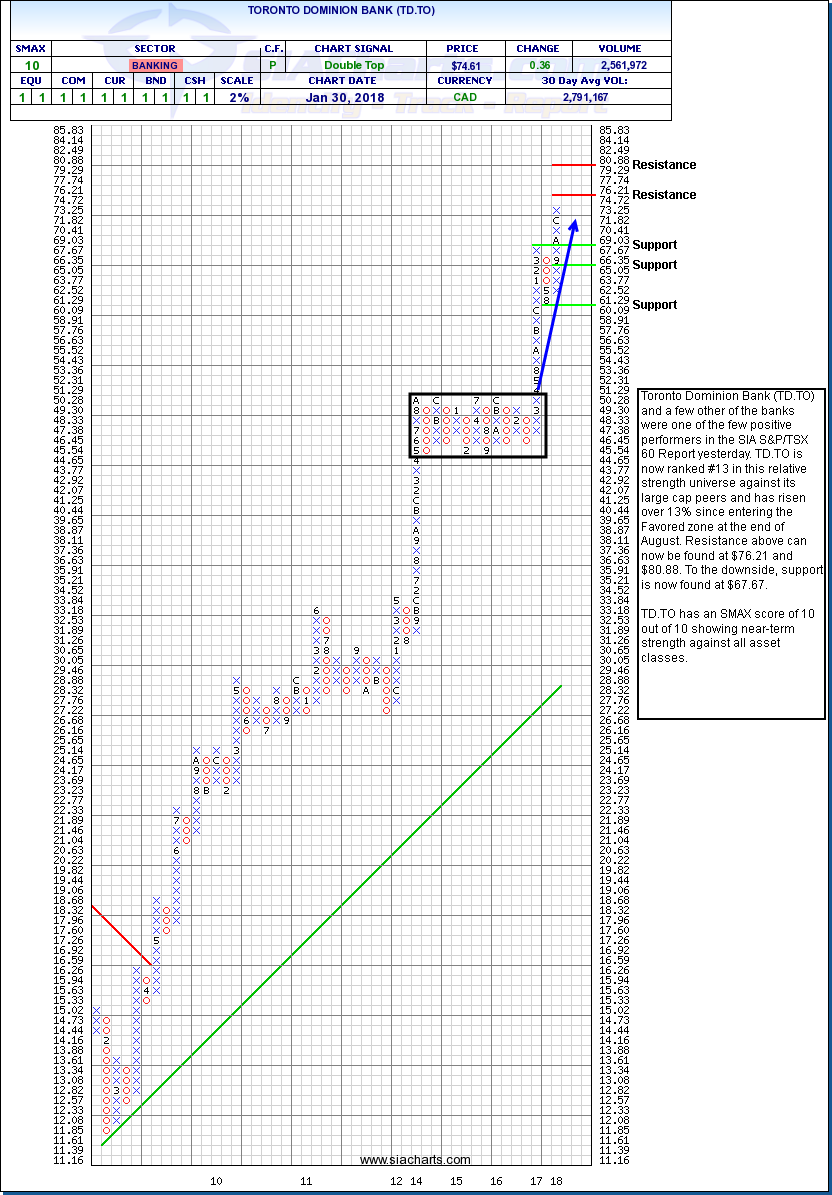Click the upper Resistance label at 80.88
The image size is (832, 1195).
pos(664,165)
